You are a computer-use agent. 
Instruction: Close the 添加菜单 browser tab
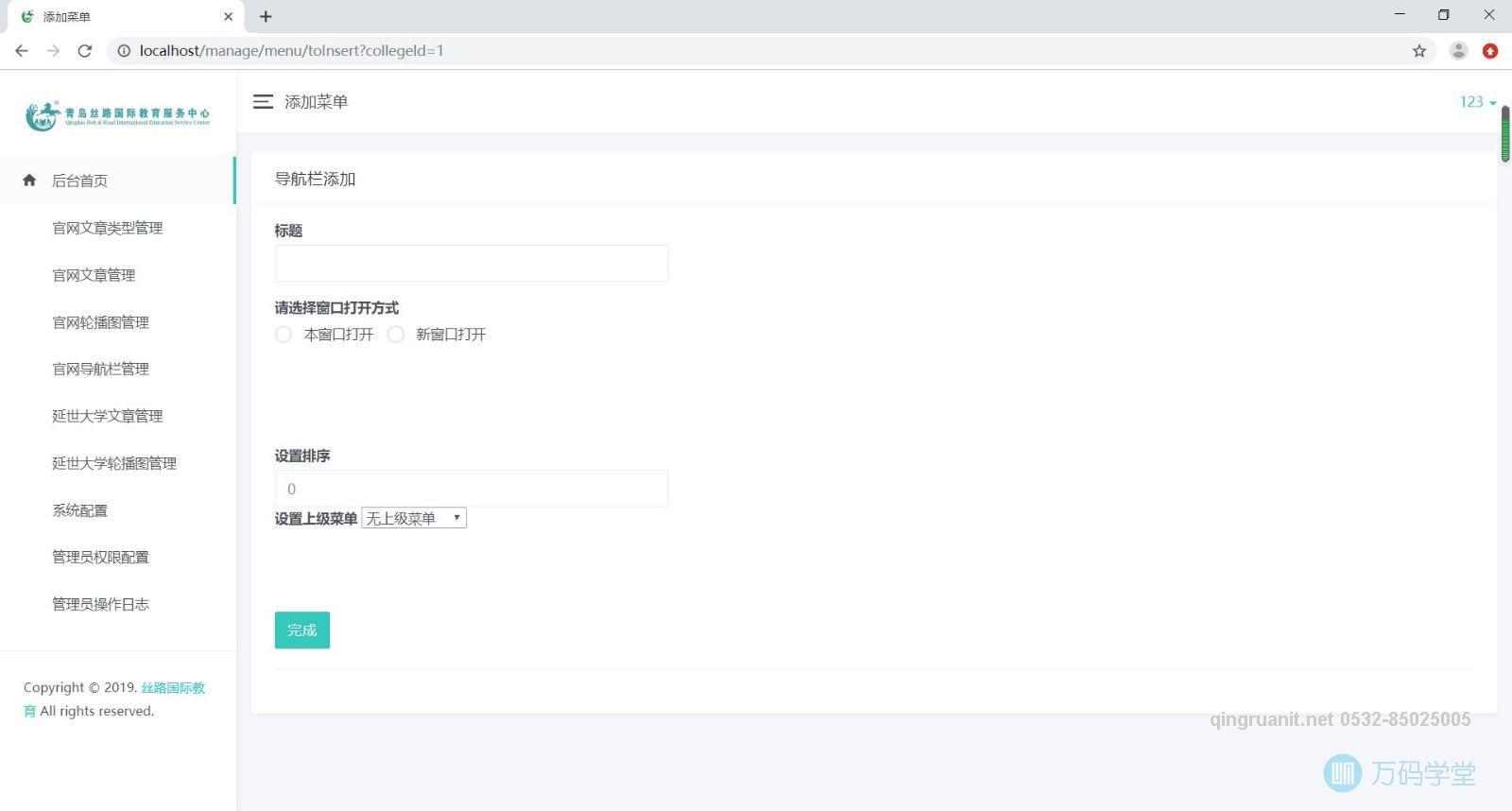click(x=228, y=16)
